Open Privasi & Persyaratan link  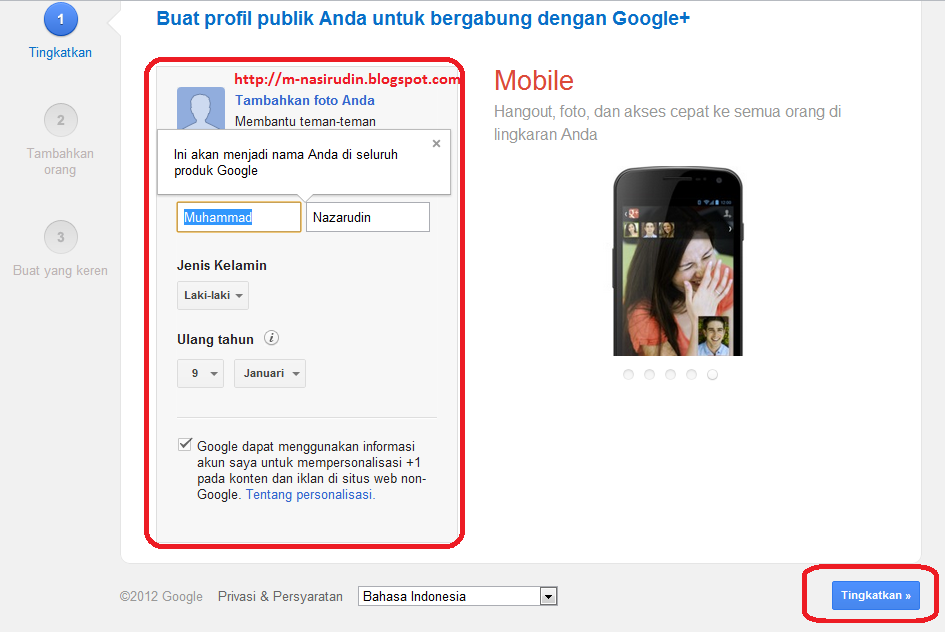[280, 596]
